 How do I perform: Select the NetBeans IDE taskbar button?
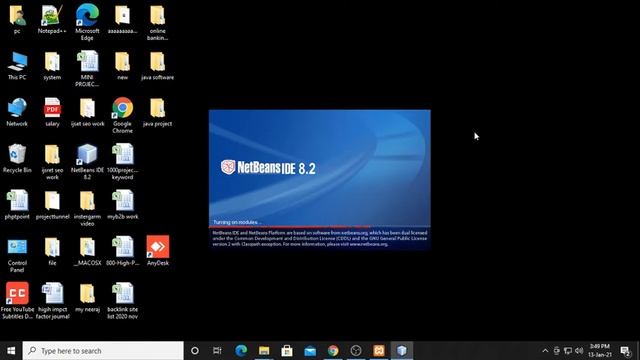point(402,351)
